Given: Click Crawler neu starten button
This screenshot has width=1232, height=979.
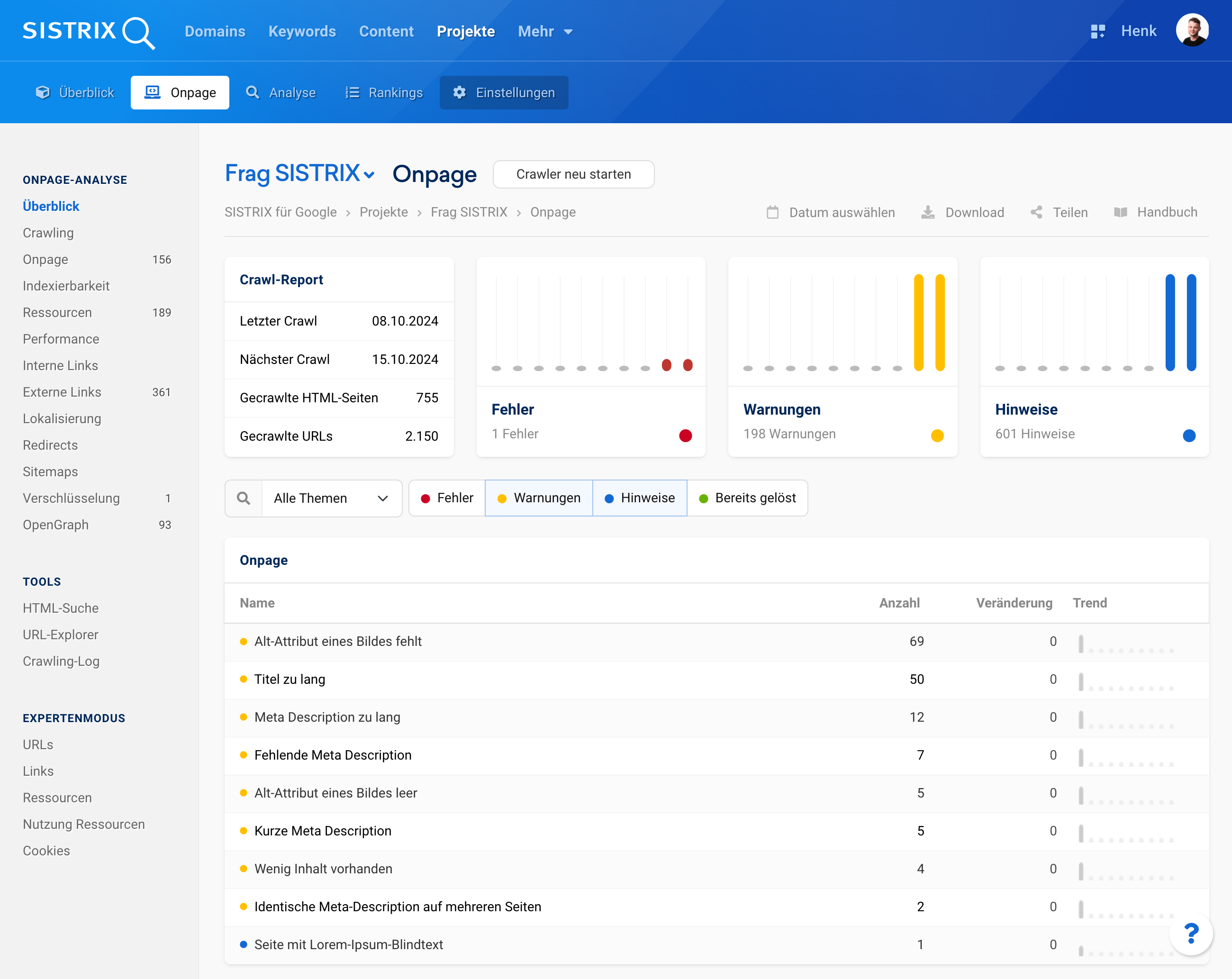Looking at the screenshot, I should coord(574,174).
